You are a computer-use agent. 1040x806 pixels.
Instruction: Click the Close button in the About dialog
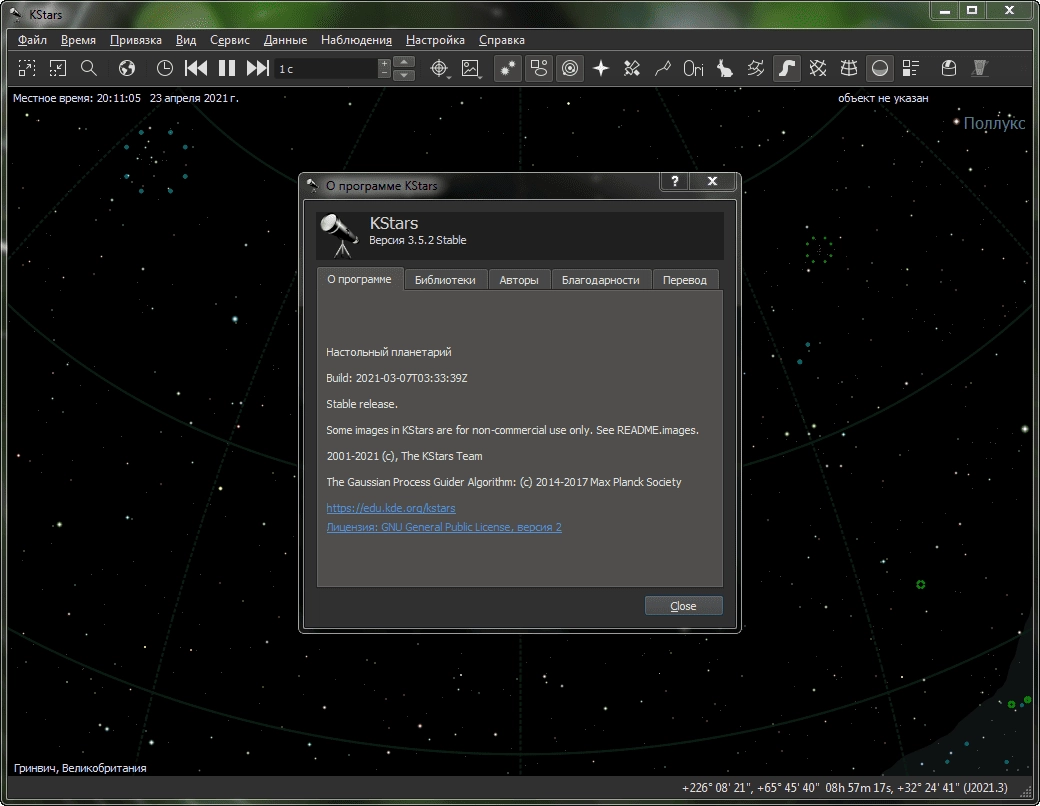tap(683, 606)
